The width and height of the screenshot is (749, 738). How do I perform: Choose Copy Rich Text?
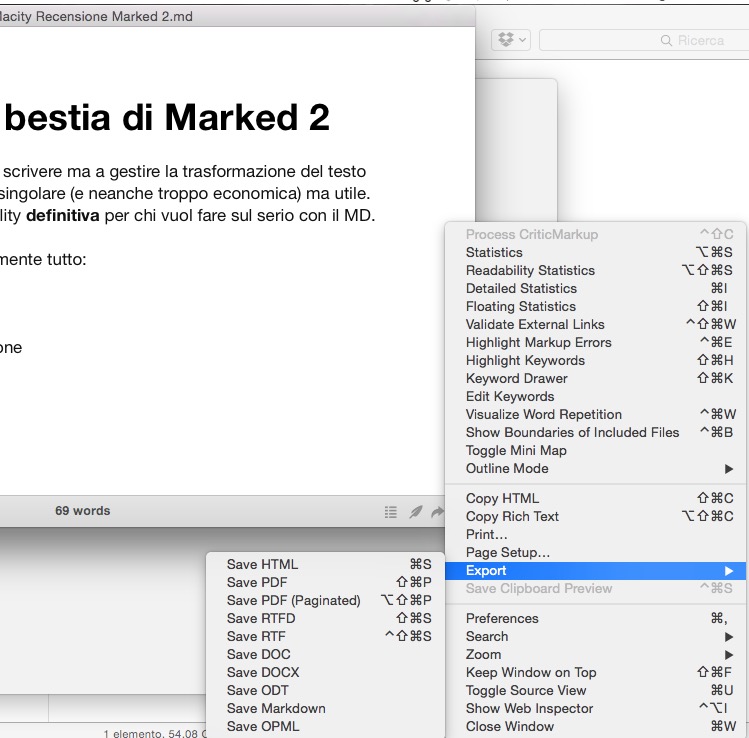click(x=595, y=516)
